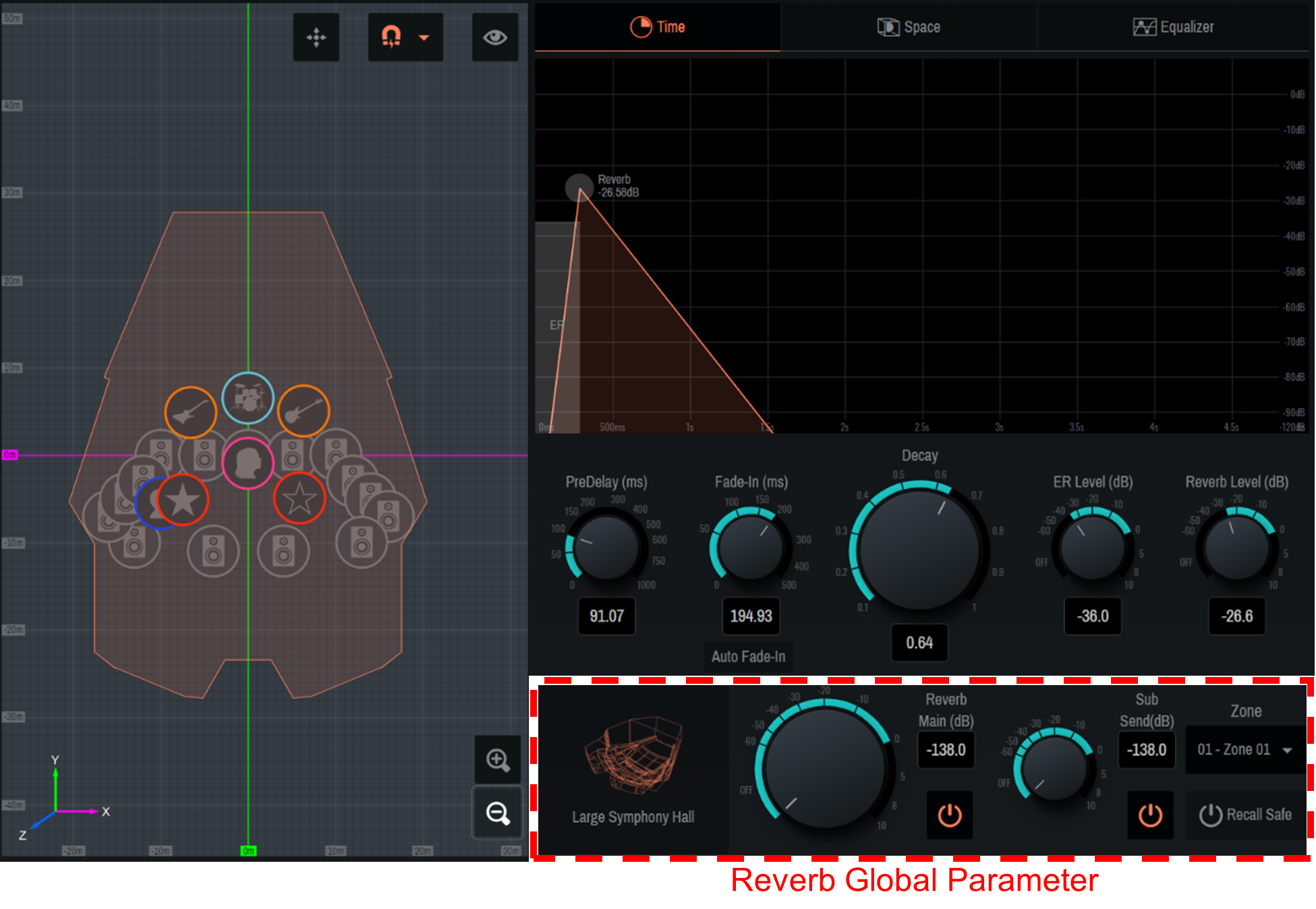1316x909 pixels.
Task: Click the PreDelay value field showing 91.07
Action: pyautogui.click(x=606, y=616)
